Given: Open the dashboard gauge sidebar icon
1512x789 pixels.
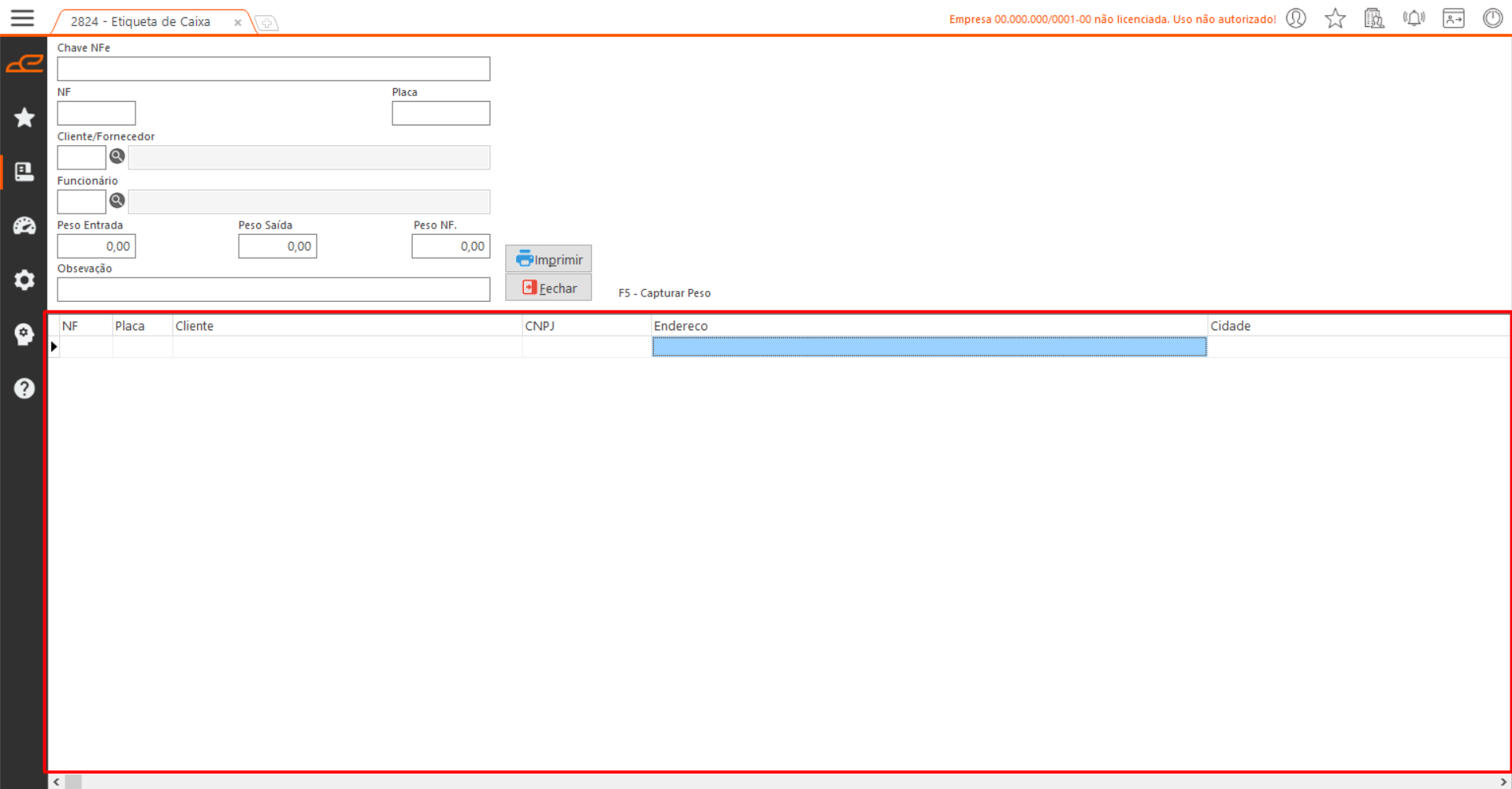Looking at the screenshot, I should pos(24,226).
